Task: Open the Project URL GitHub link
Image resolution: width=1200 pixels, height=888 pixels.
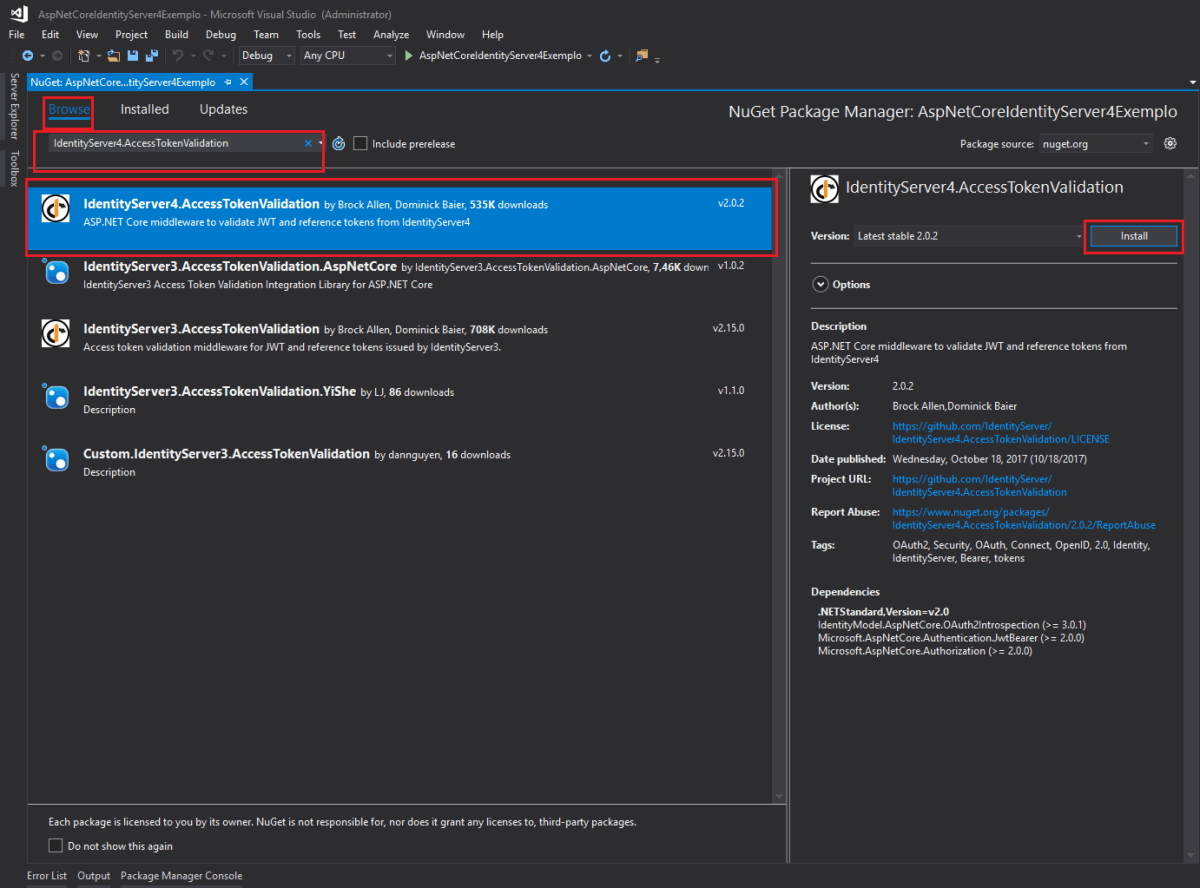Action: (979, 486)
